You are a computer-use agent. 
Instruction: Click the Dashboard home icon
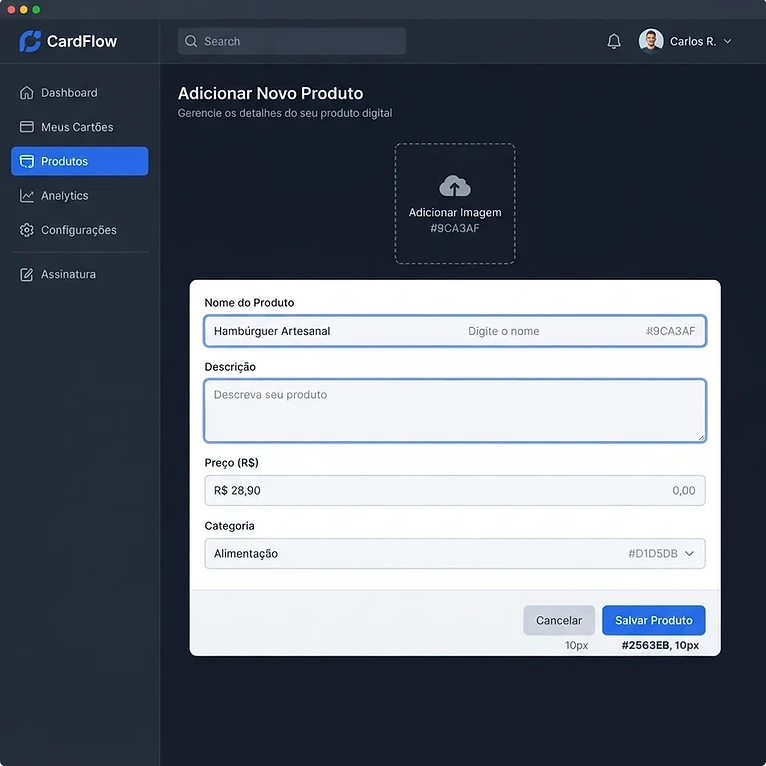[x=26, y=92]
